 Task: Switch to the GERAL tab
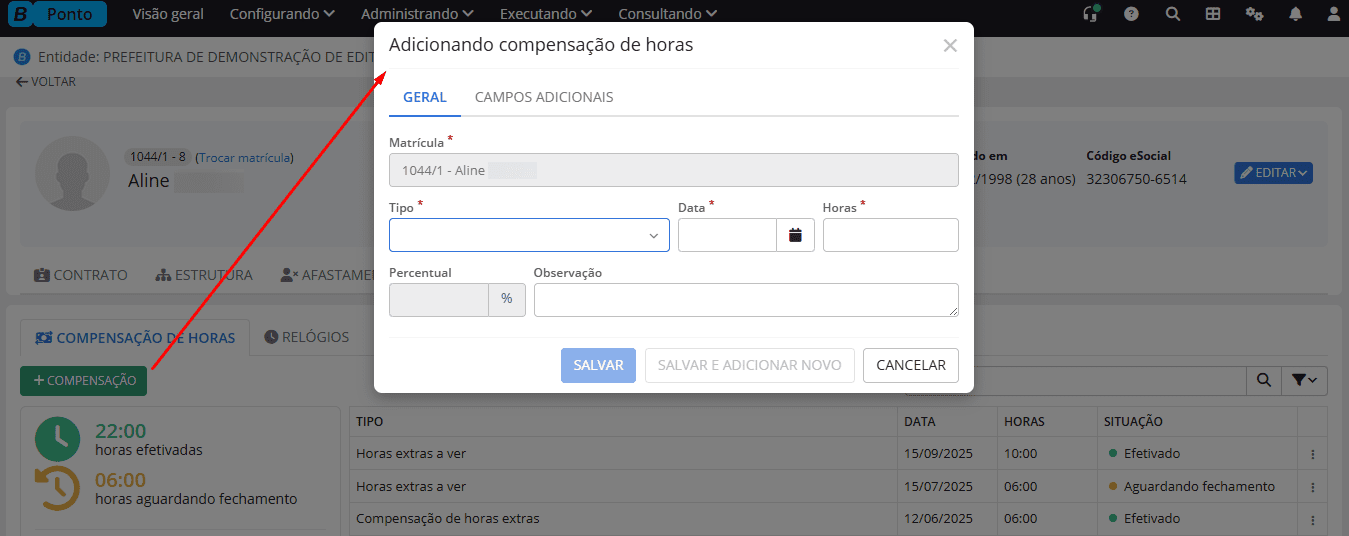(x=425, y=97)
